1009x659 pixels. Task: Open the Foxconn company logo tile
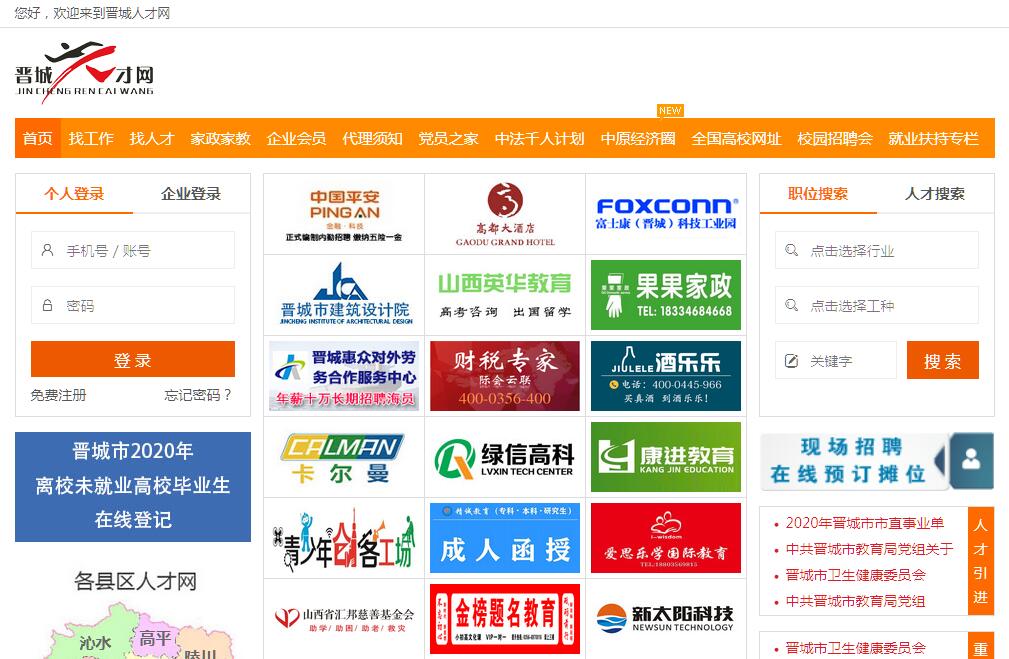[x=665, y=213]
